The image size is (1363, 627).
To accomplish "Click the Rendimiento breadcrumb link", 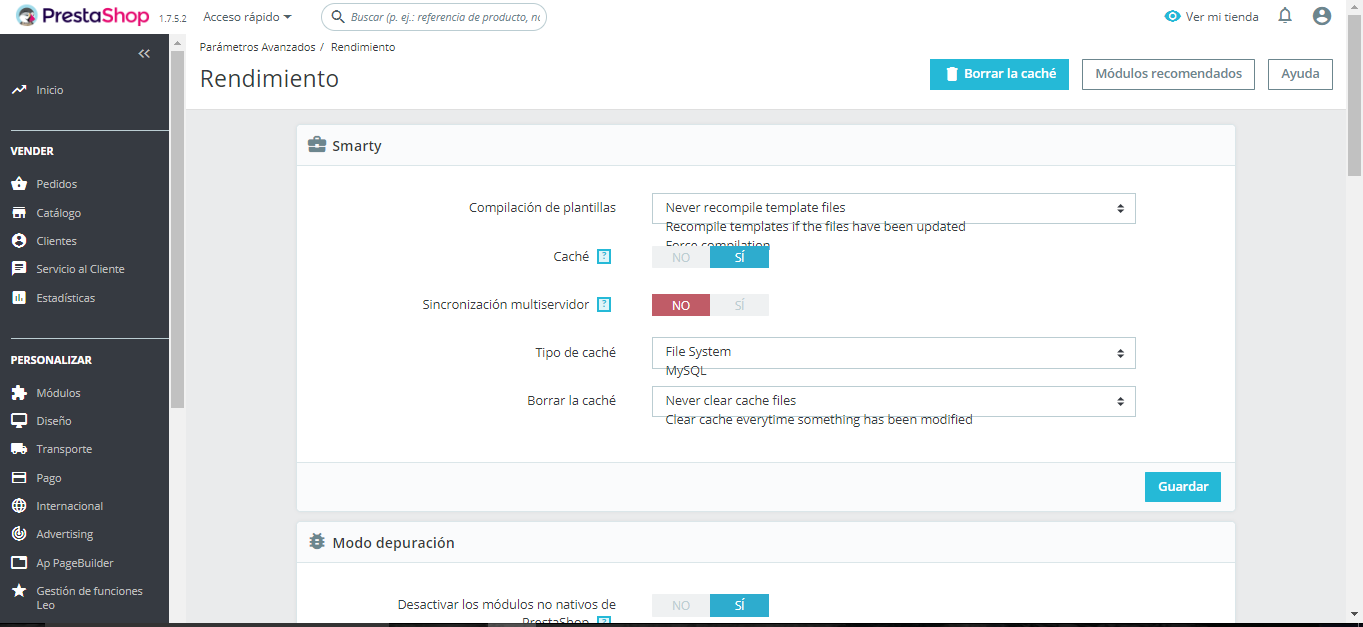I will pos(363,47).
